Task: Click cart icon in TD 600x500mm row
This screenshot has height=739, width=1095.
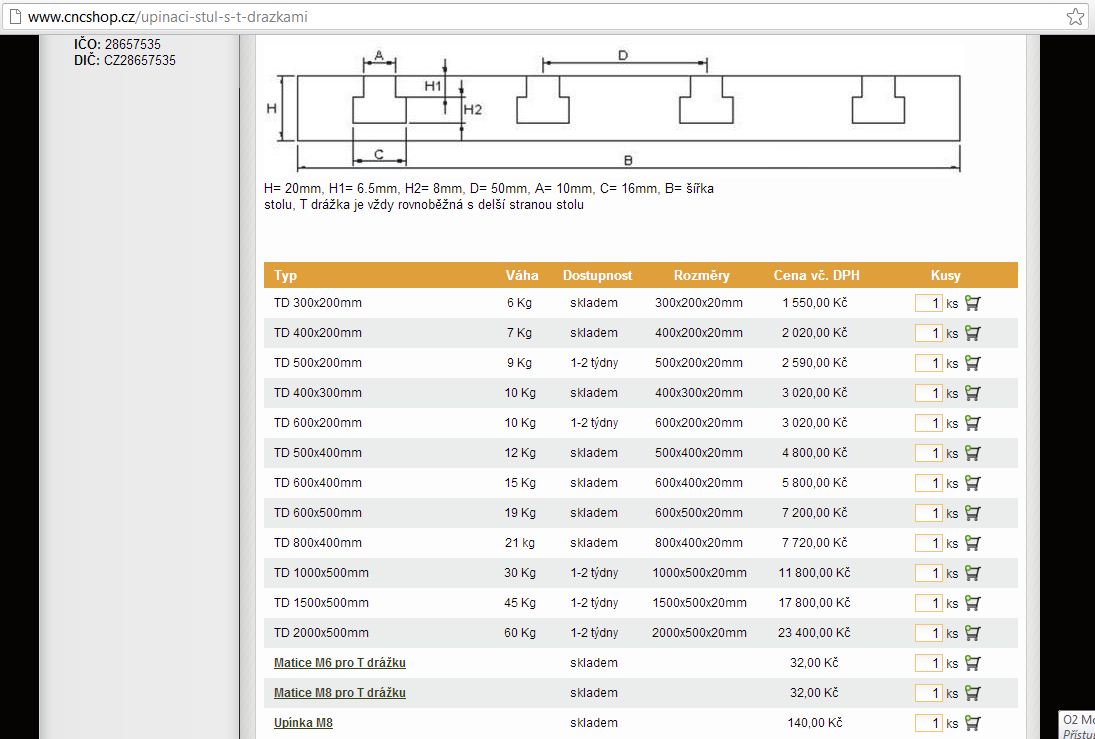Action: pyautogui.click(x=972, y=513)
